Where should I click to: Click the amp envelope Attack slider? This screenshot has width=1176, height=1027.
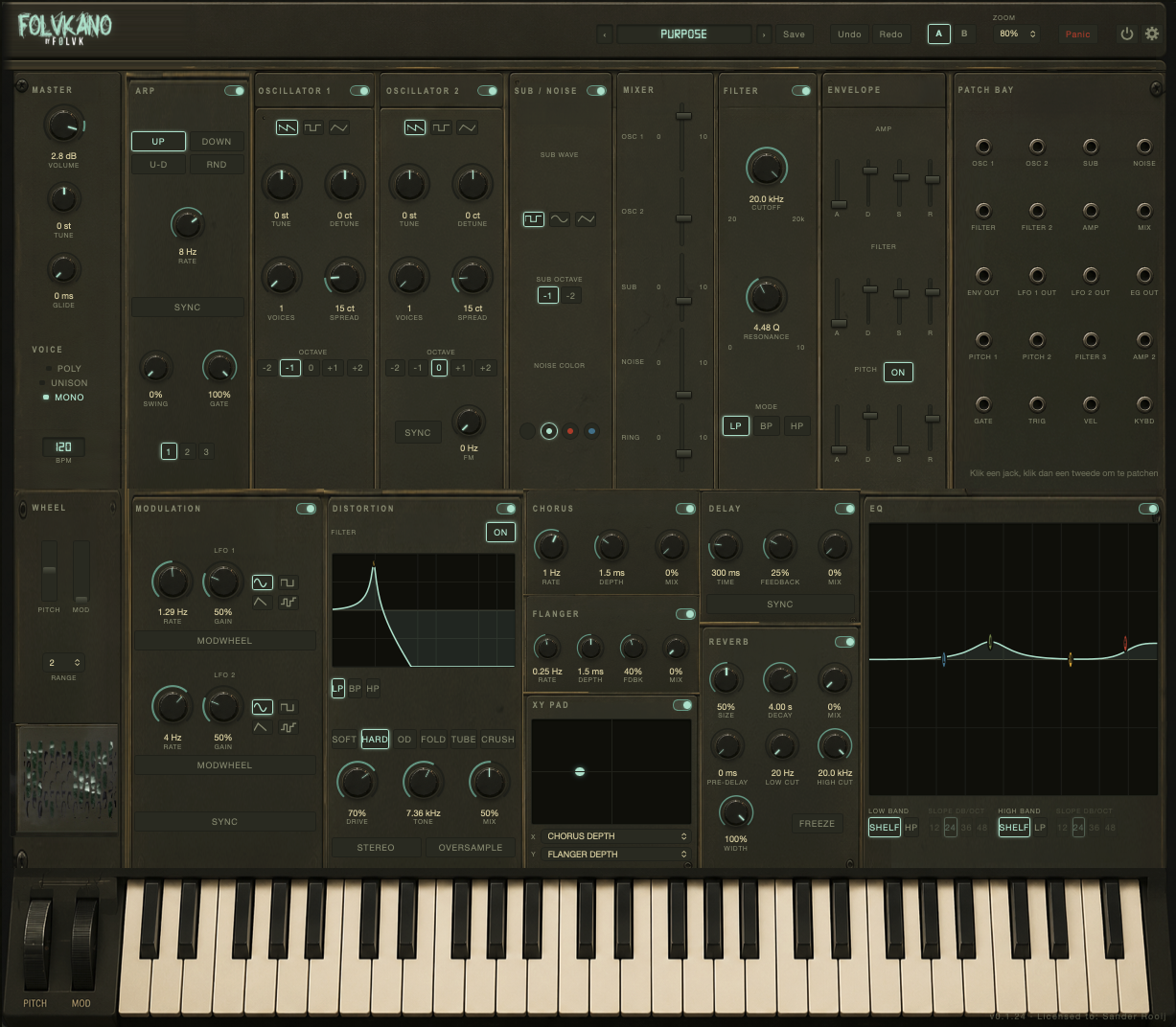tap(839, 204)
